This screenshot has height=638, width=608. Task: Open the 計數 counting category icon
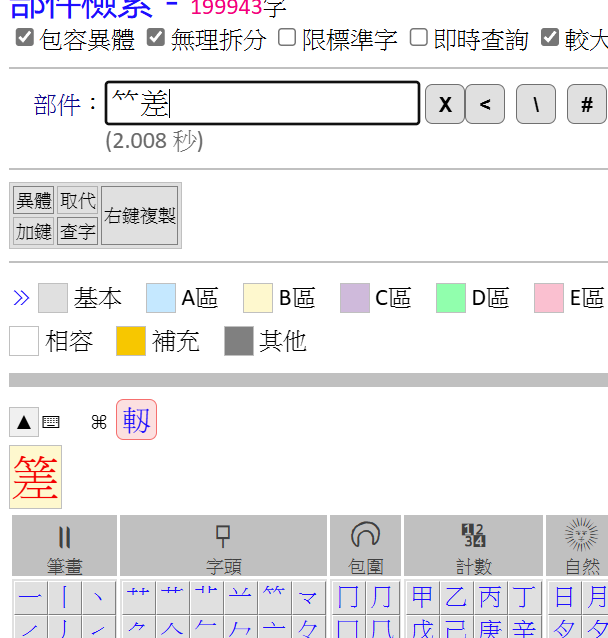click(473, 535)
